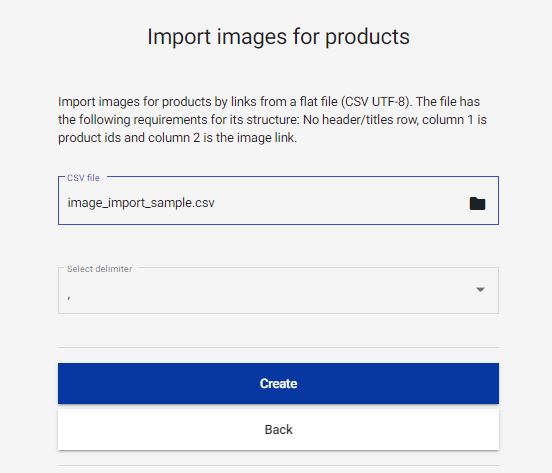Open file browser via folder icon
Image resolution: width=552 pixels, height=473 pixels.
[x=477, y=203]
